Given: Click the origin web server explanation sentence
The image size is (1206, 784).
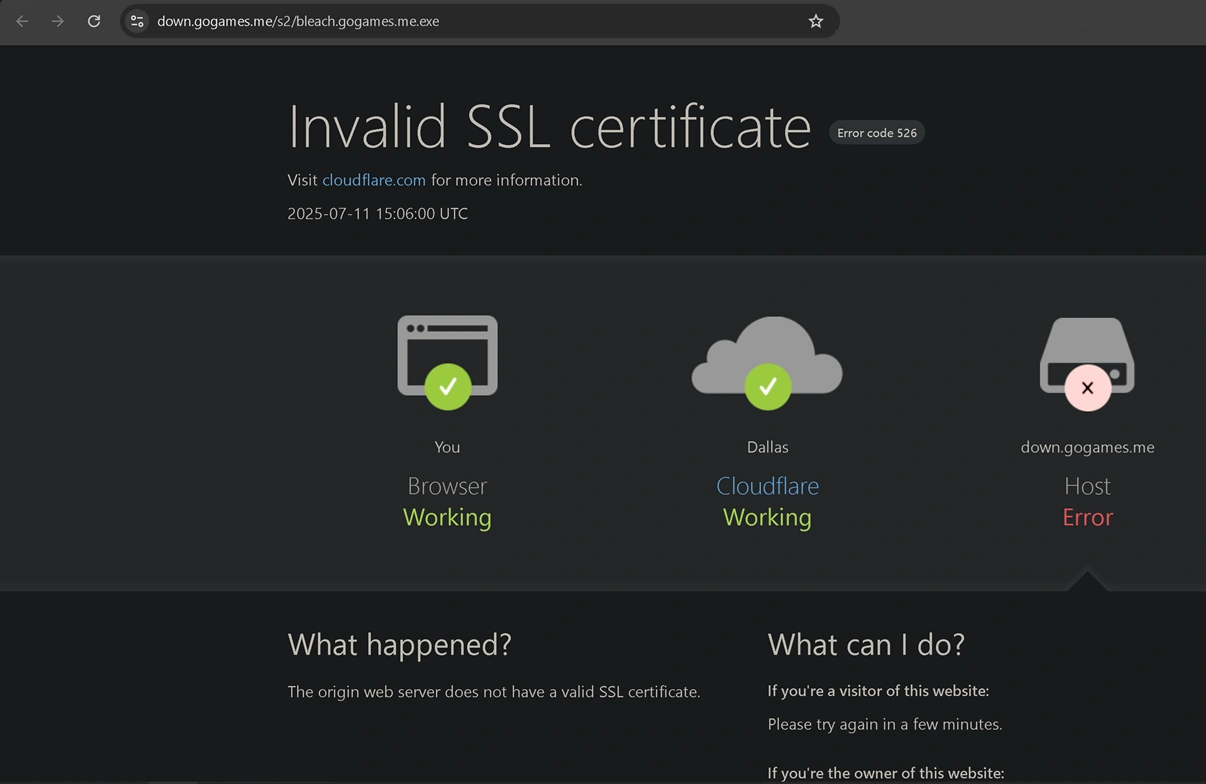Looking at the screenshot, I should click(494, 692).
